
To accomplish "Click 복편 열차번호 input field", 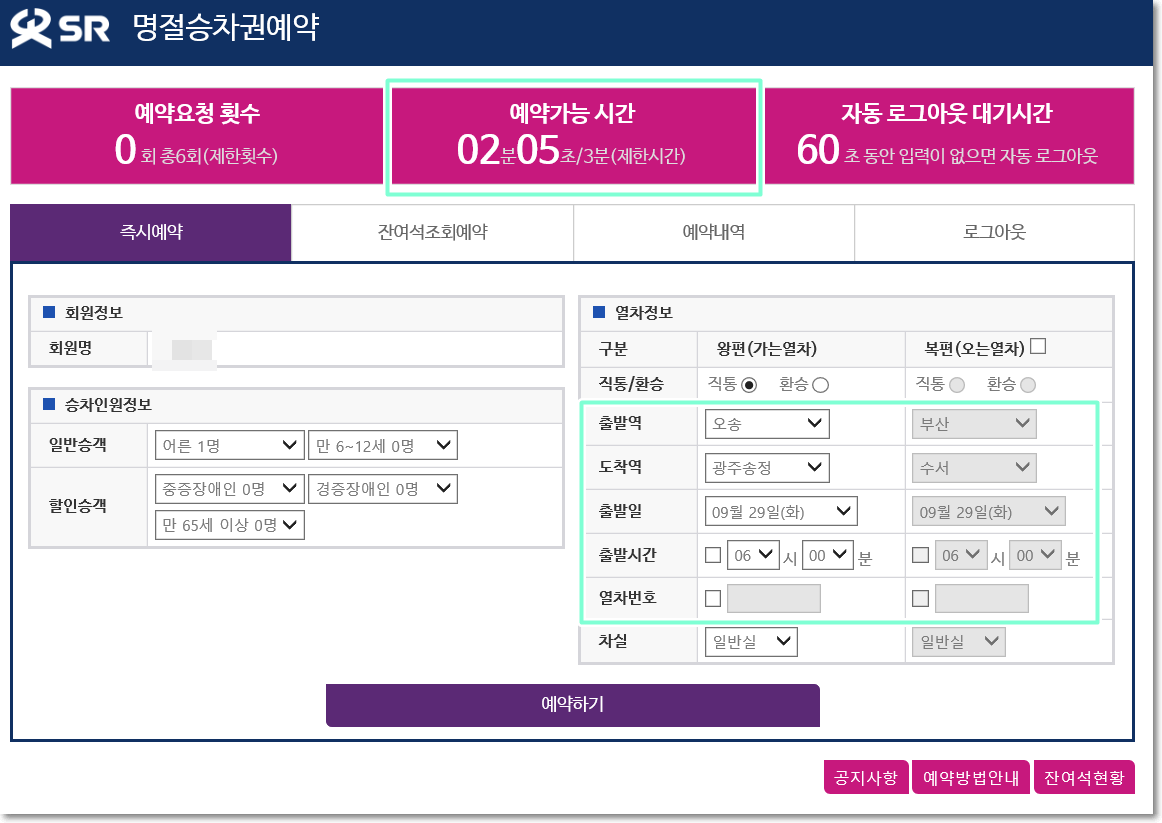I will pos(982,599).
